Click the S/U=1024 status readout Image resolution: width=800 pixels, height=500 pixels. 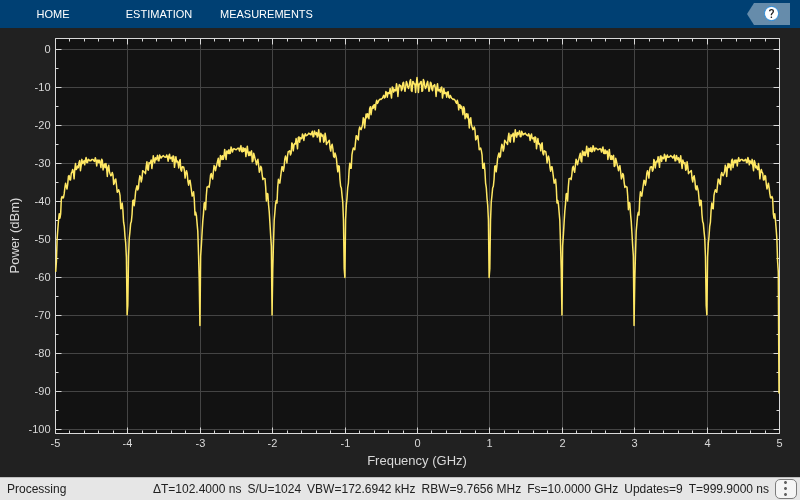tap(274, 489)
